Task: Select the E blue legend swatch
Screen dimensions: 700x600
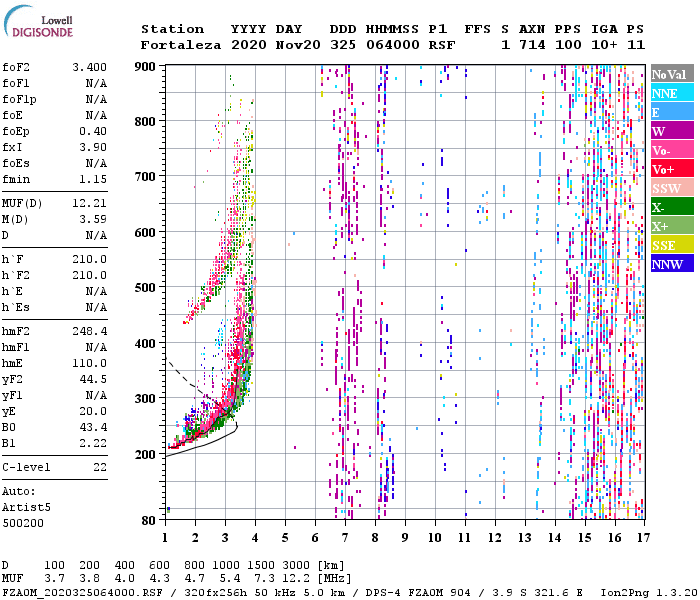Action: [672, 112]
